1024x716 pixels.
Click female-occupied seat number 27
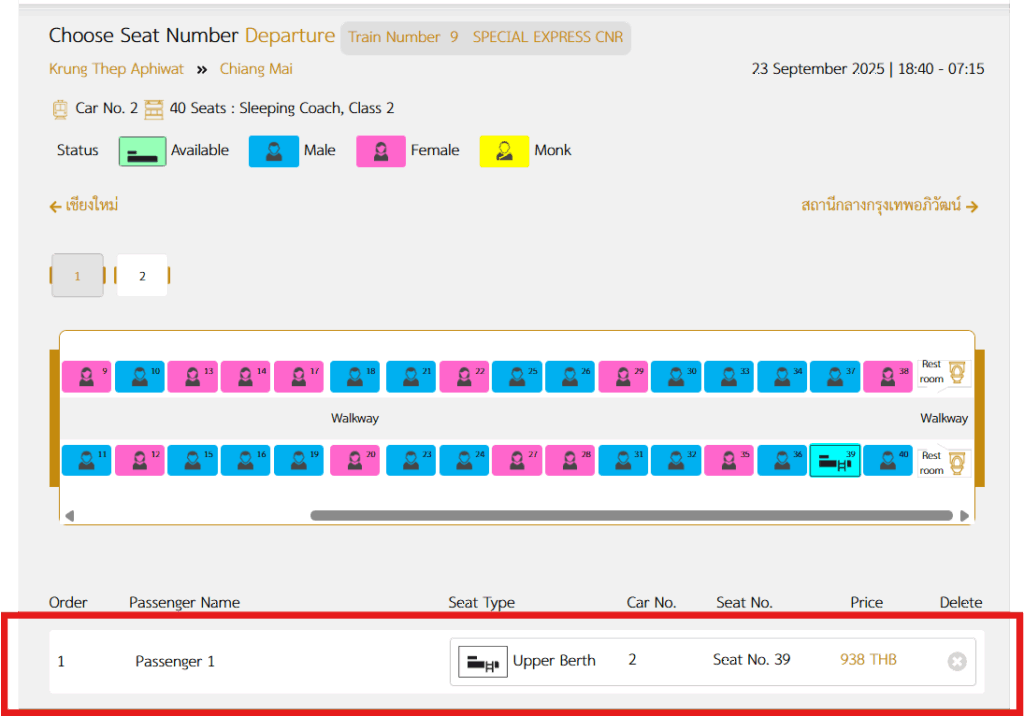pyautogui.click(x=517, y=461)
